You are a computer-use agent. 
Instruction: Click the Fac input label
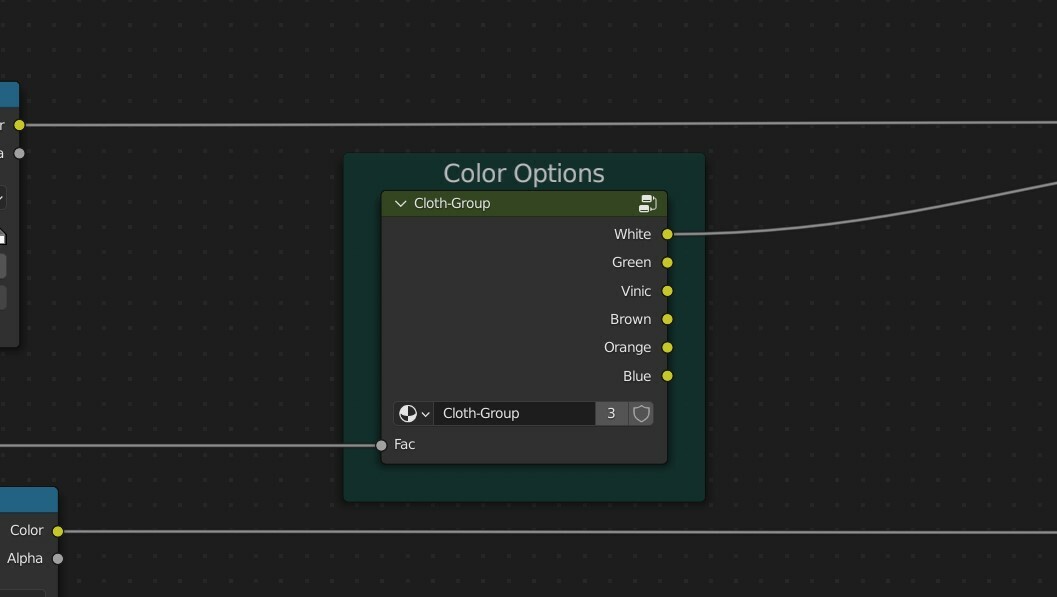point(404,445)
